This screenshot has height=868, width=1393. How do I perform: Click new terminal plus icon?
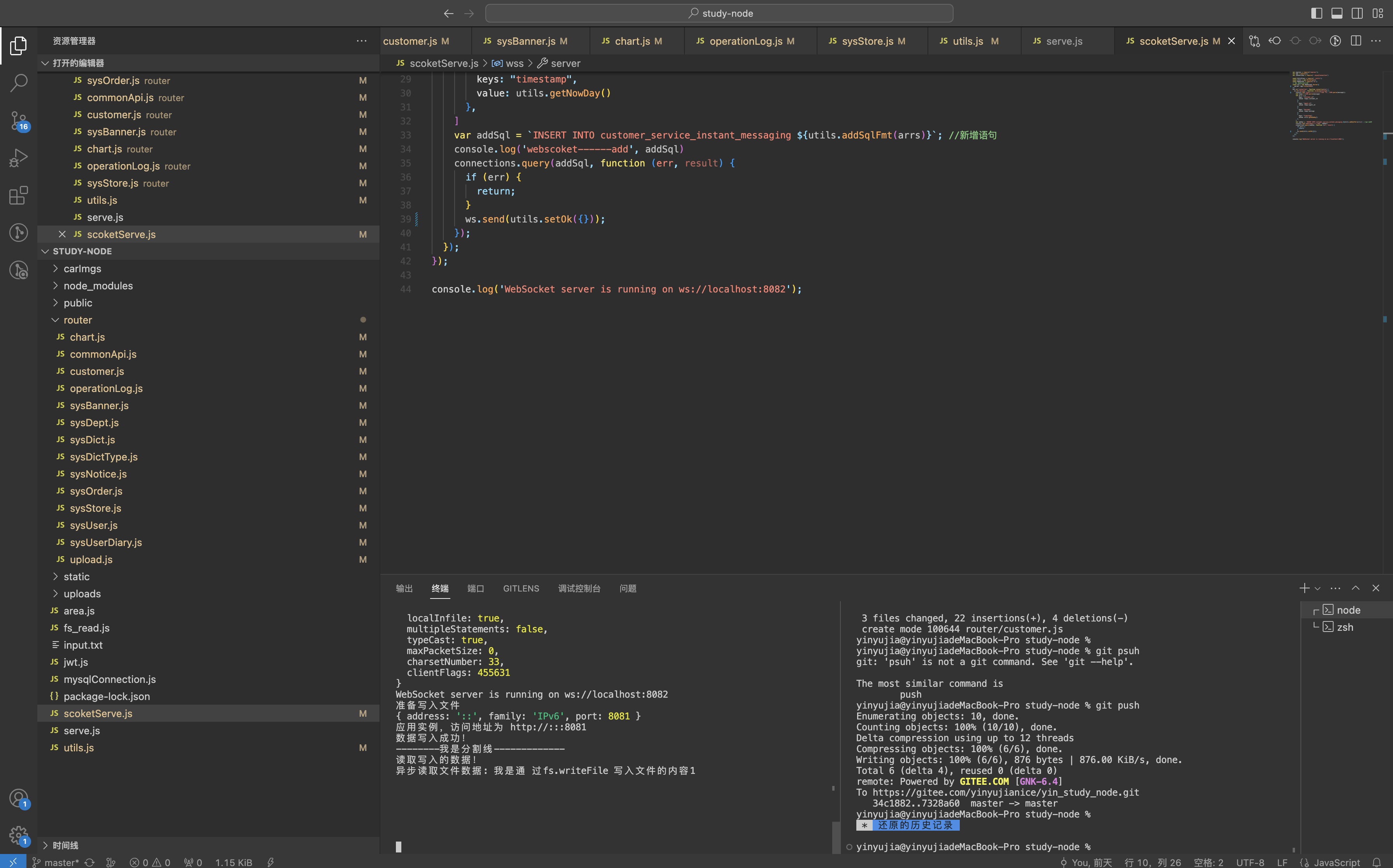1304,588
